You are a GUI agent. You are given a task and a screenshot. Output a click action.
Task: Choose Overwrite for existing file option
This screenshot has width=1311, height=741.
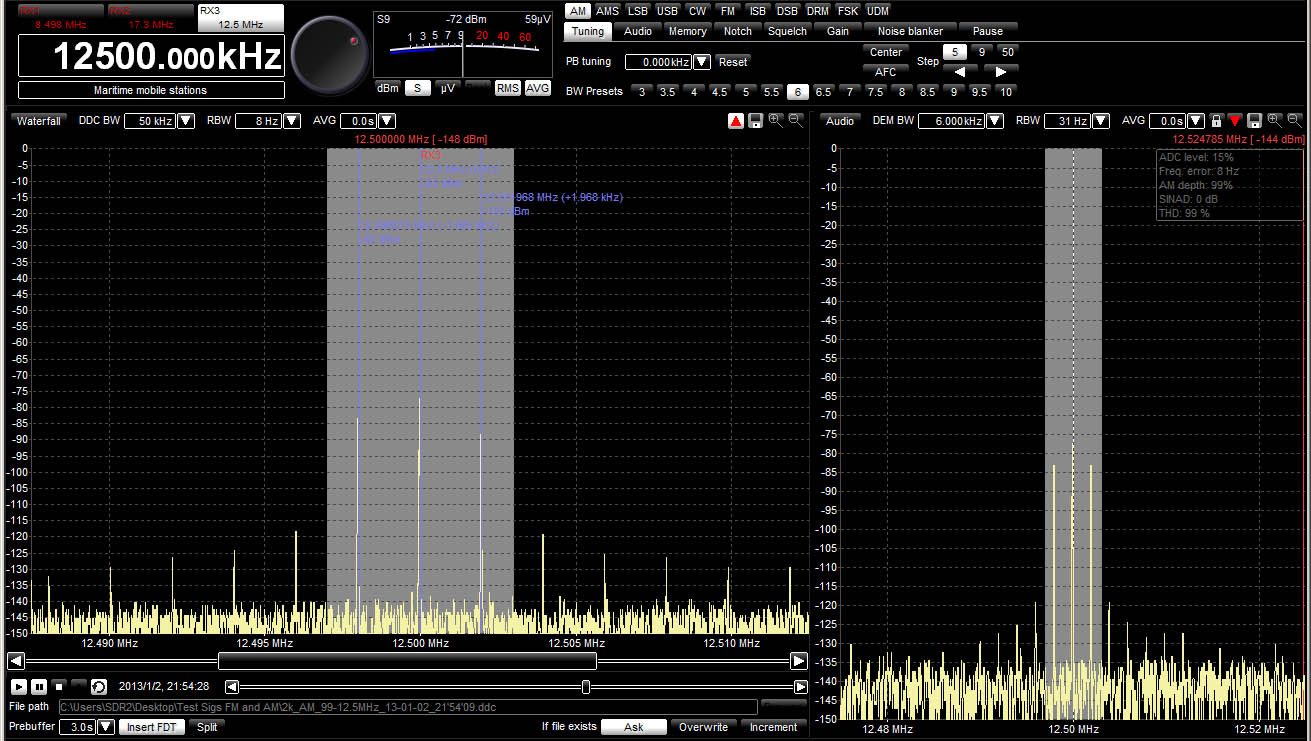pos(703,727)
